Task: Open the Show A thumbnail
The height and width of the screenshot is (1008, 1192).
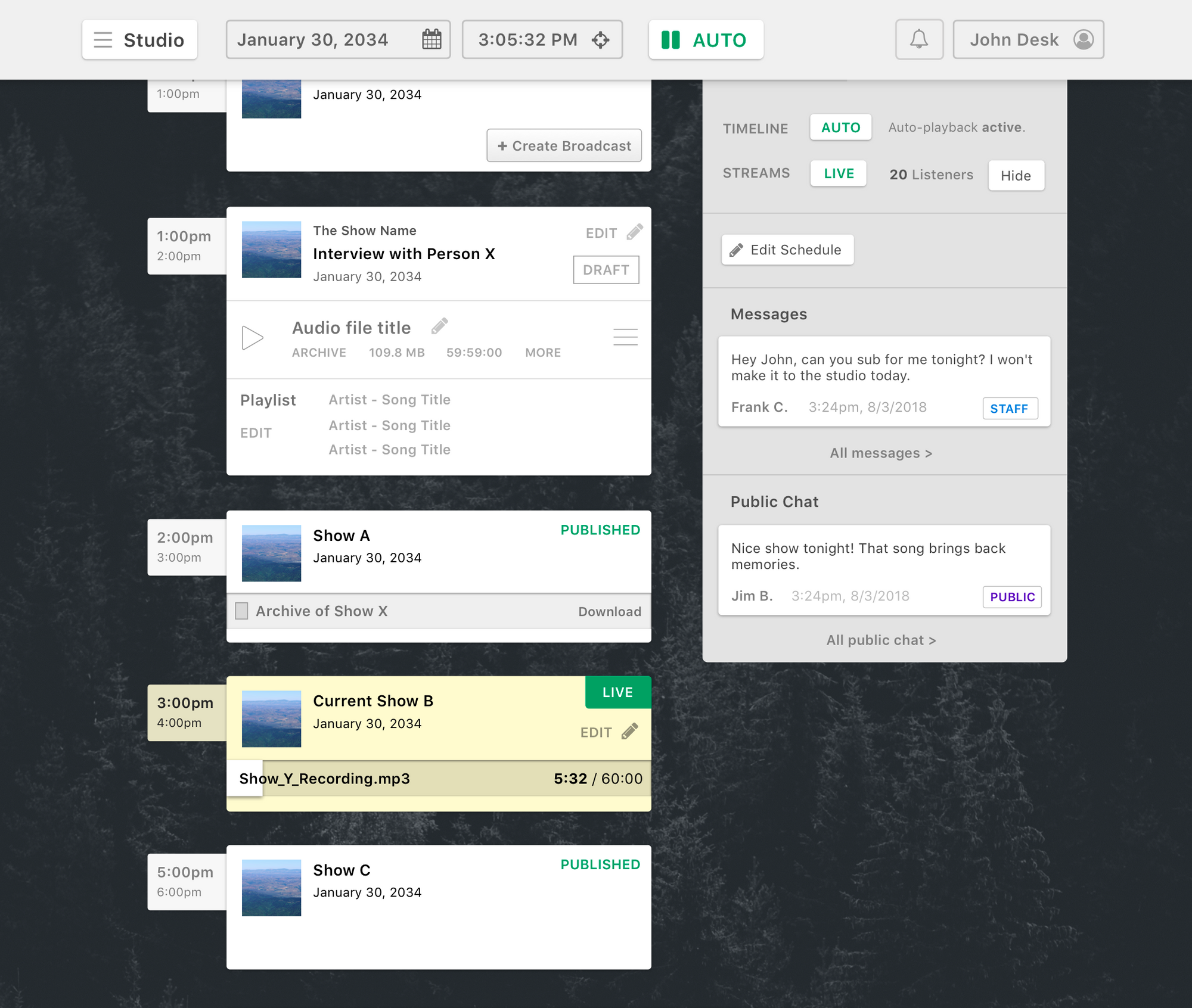Action: (271, 553)
